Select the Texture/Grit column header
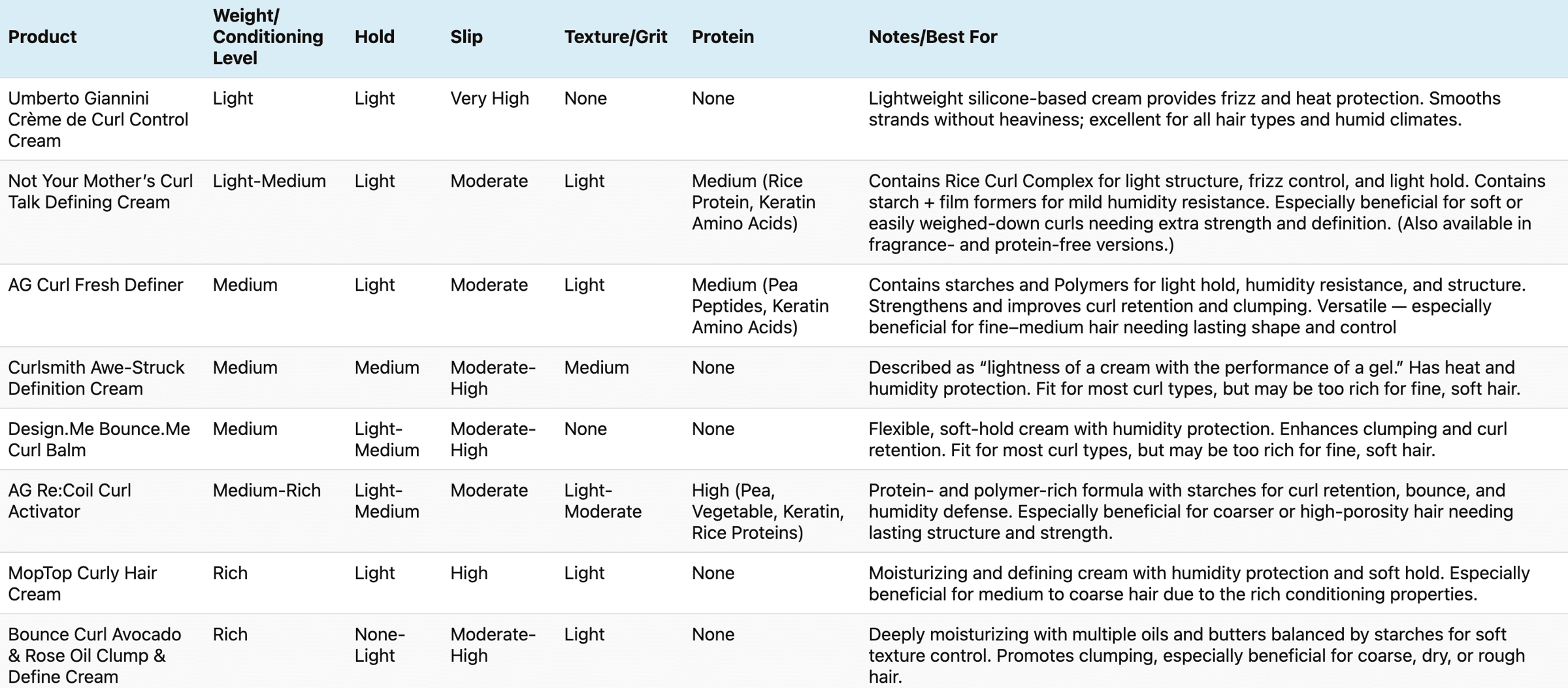The image size is (1568, 688). [615, 37]
